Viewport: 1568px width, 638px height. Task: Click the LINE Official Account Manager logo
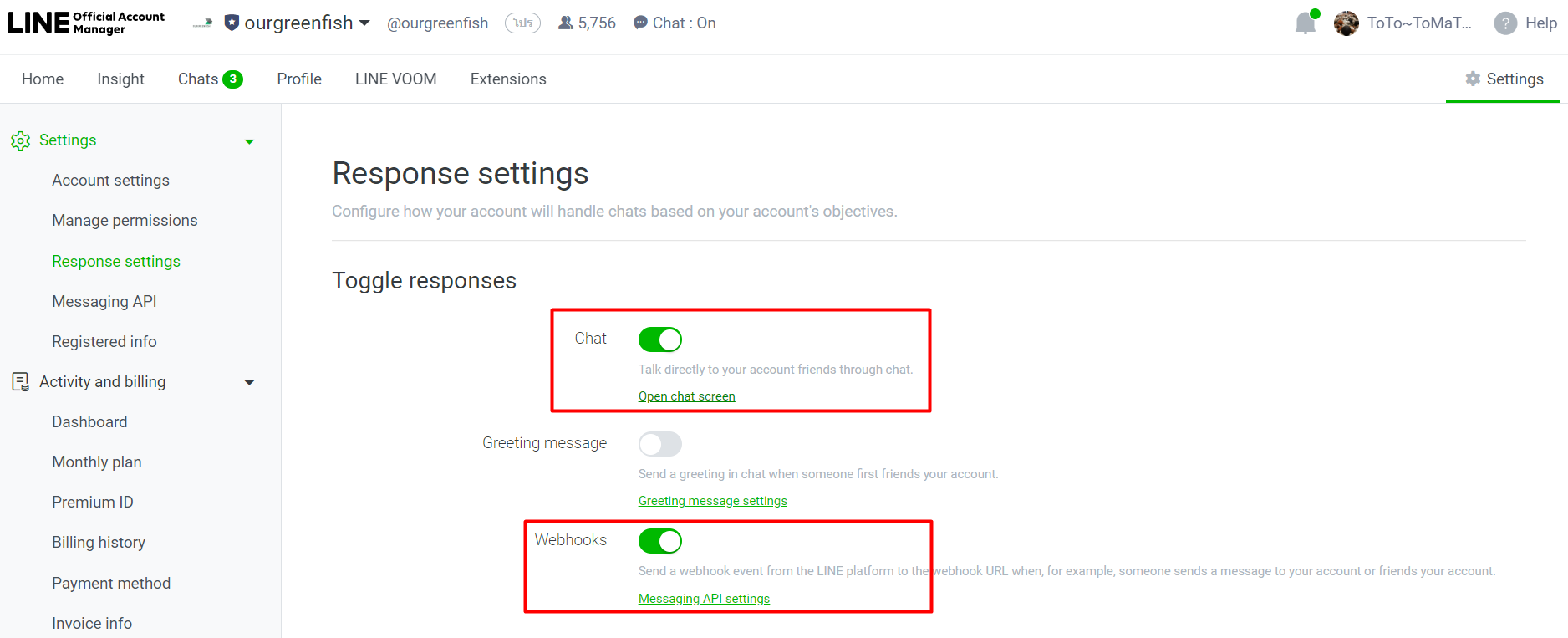pos(84,23)
